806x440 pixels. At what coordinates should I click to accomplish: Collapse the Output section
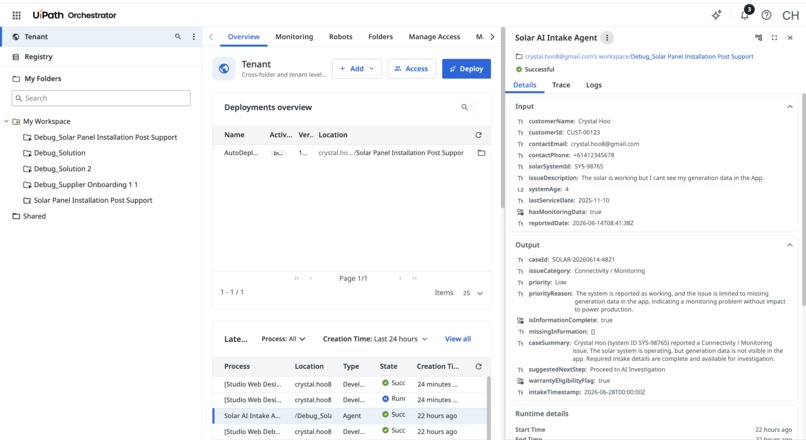click(x=790, y=245)
